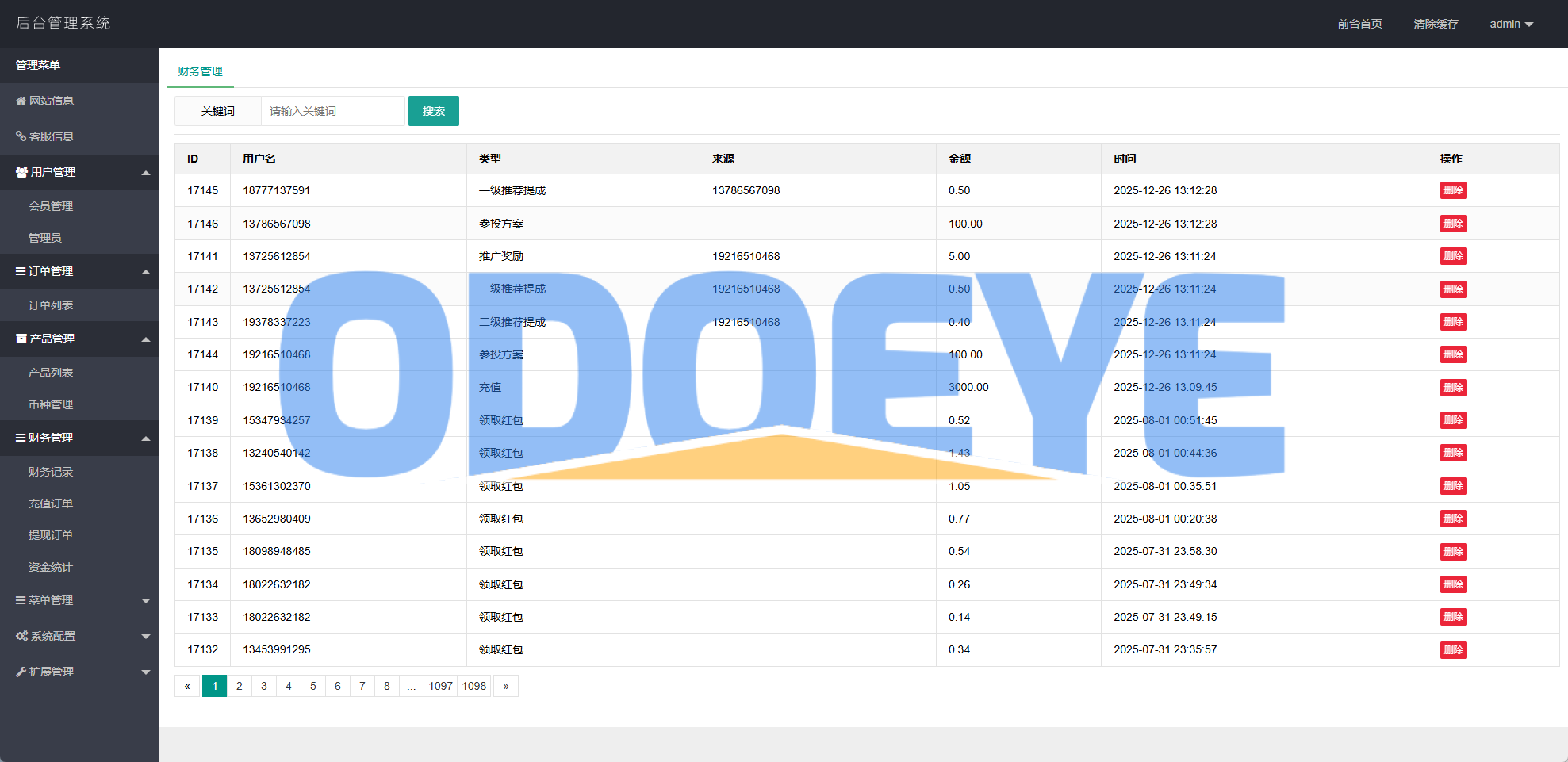The height and width of the screenshot is (762, 1568).
Task: Open 会员管理 in the sidebar
Action: [x=51, y=206]
